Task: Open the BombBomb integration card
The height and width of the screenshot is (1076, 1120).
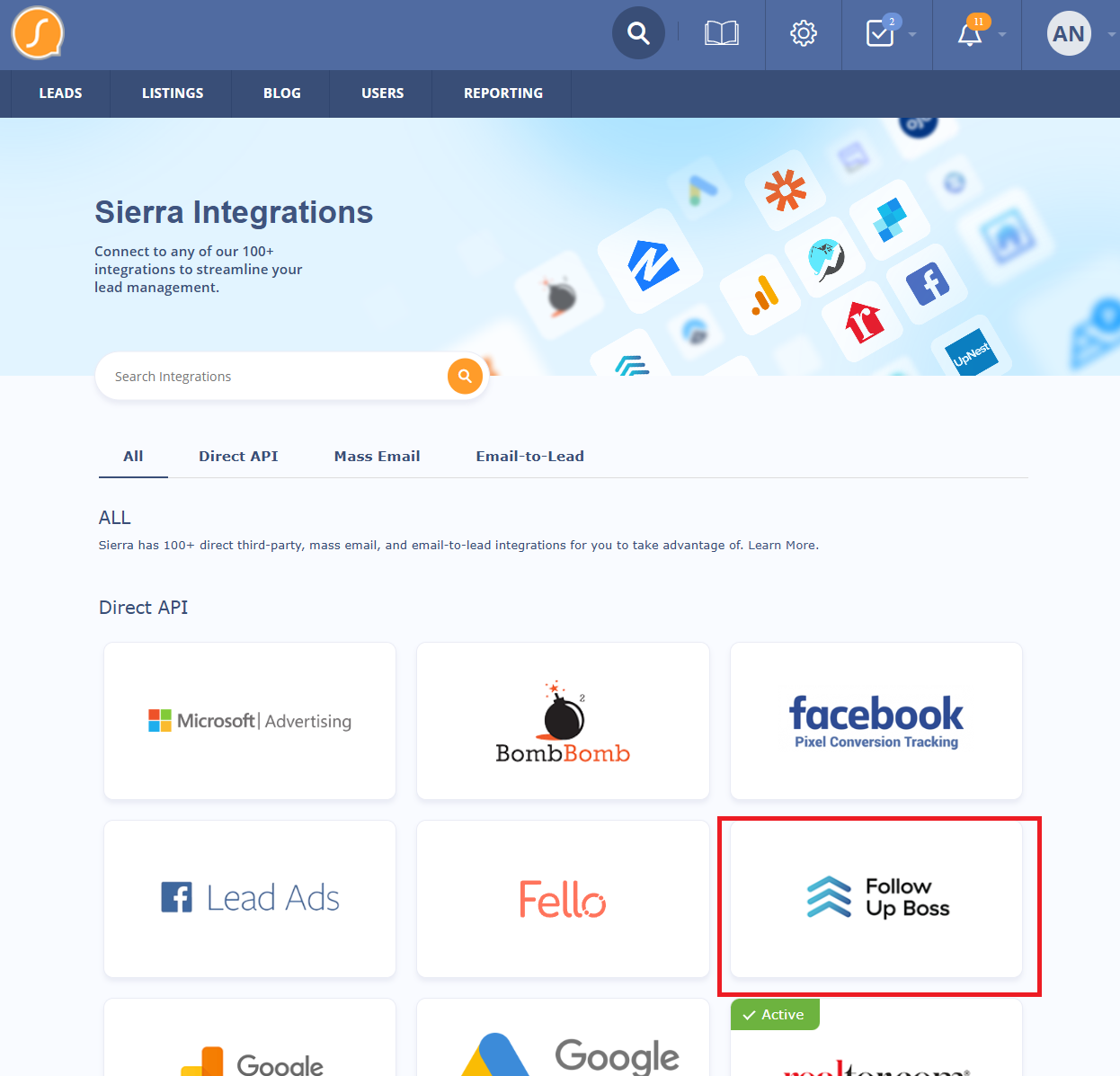Action: (563, 721)
